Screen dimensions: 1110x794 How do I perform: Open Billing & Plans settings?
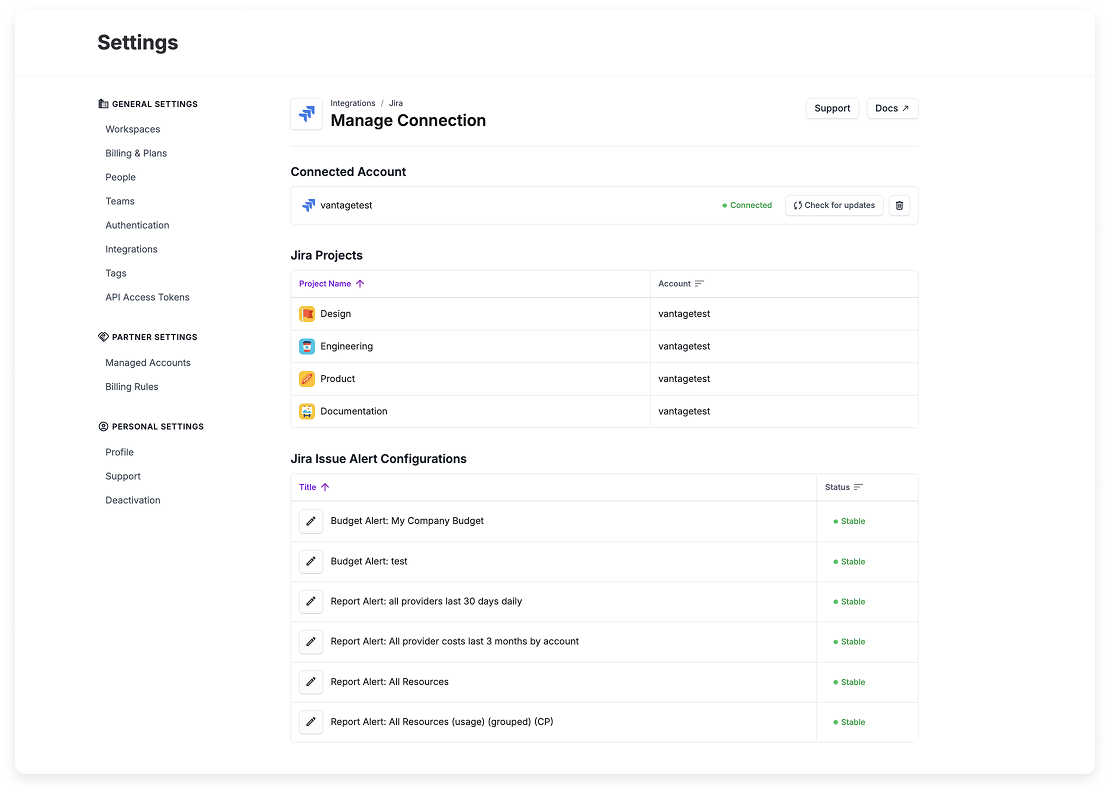(x=136, y=154)
